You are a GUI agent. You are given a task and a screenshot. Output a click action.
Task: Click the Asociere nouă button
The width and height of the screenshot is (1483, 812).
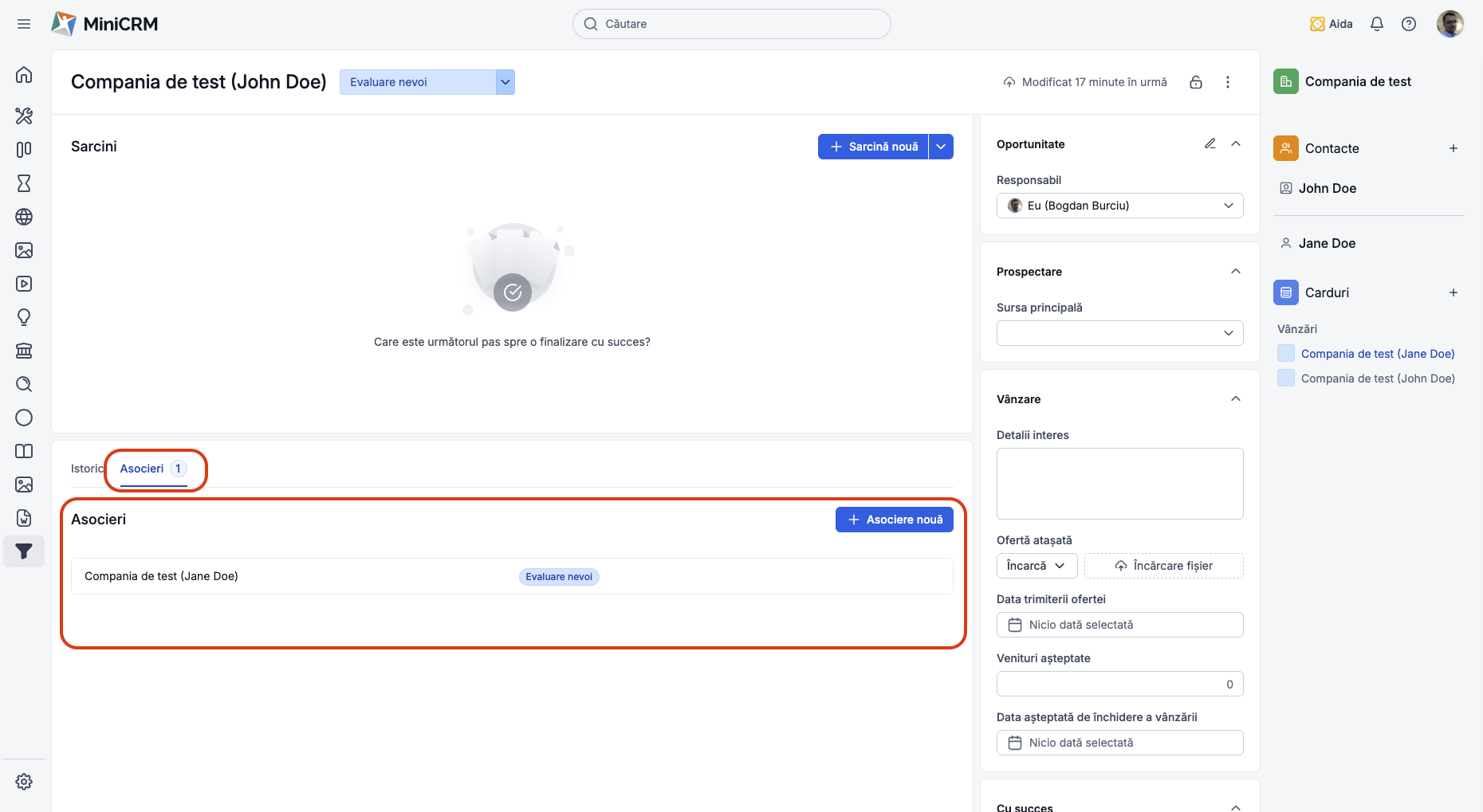coord(895,520)
